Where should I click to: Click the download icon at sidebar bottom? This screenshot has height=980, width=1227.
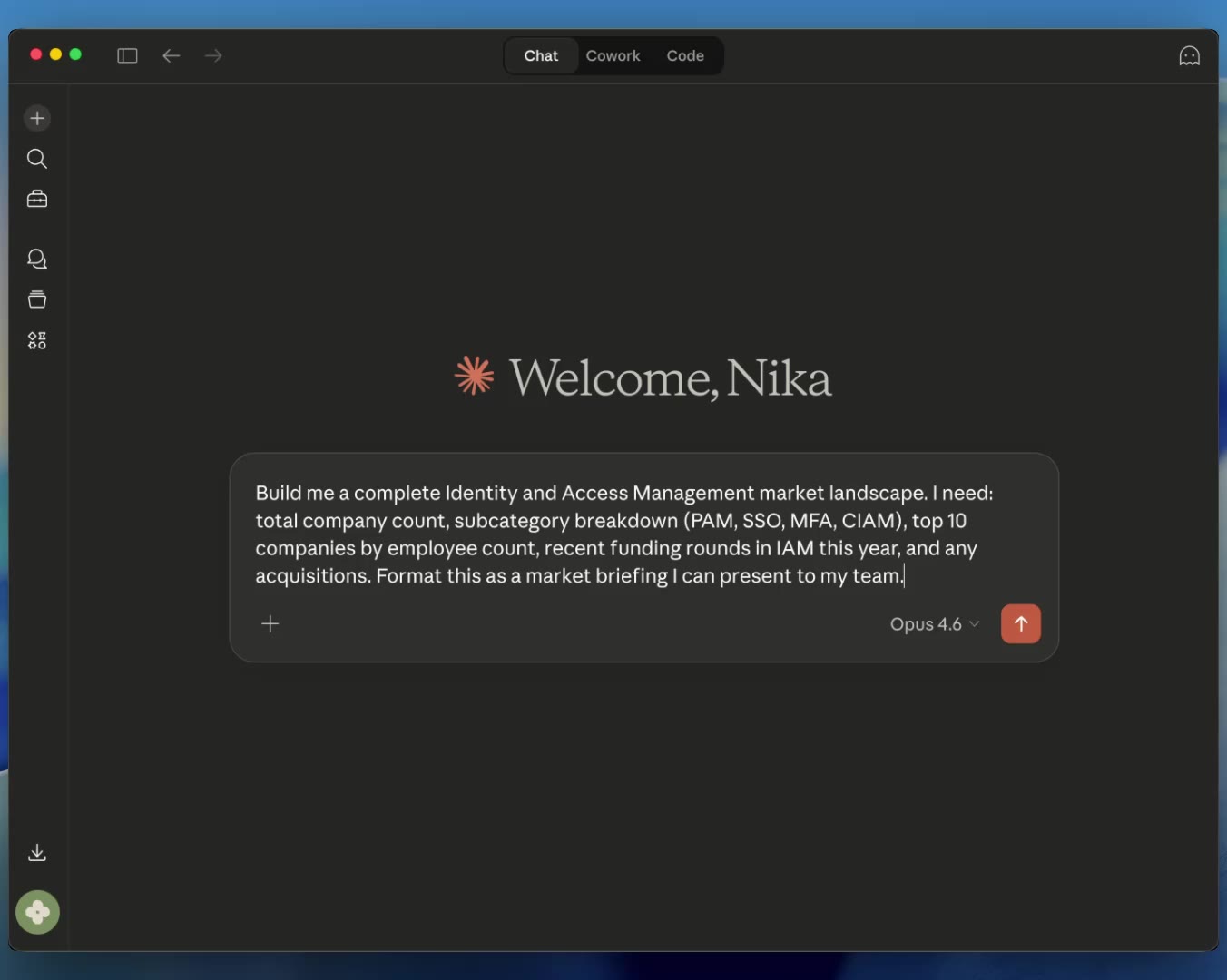pos(37,852)
